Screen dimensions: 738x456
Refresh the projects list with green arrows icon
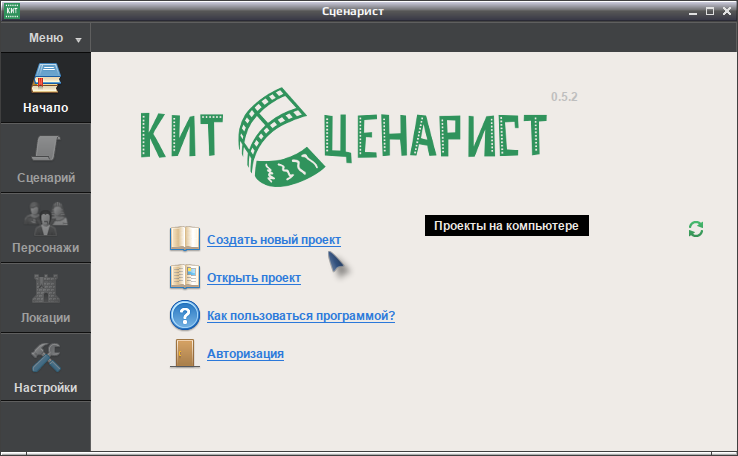point(696,229)
